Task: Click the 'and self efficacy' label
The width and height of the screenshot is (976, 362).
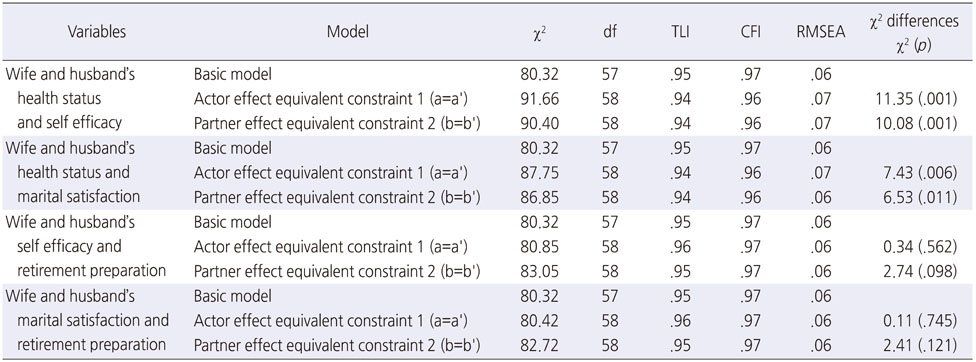Action: coord(69,123)
